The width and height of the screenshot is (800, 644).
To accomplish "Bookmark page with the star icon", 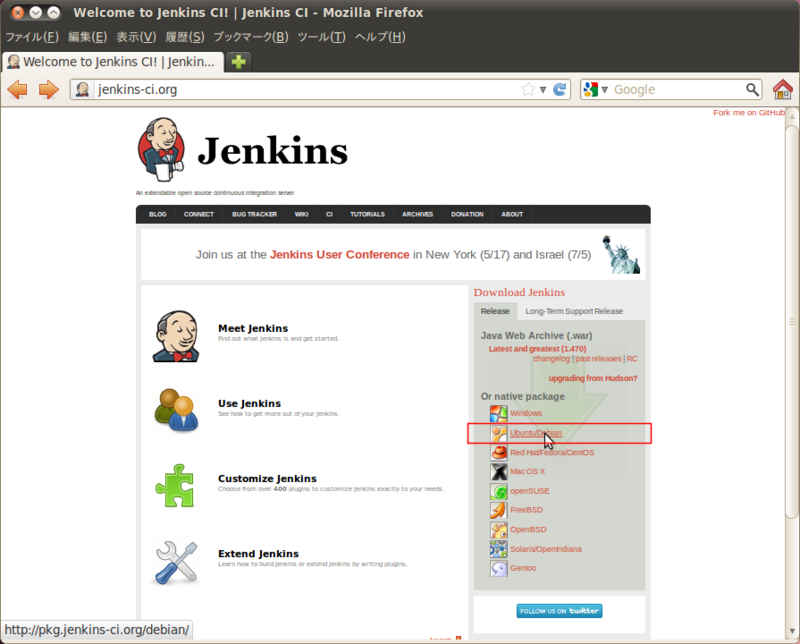I will (x=528, y=89).
